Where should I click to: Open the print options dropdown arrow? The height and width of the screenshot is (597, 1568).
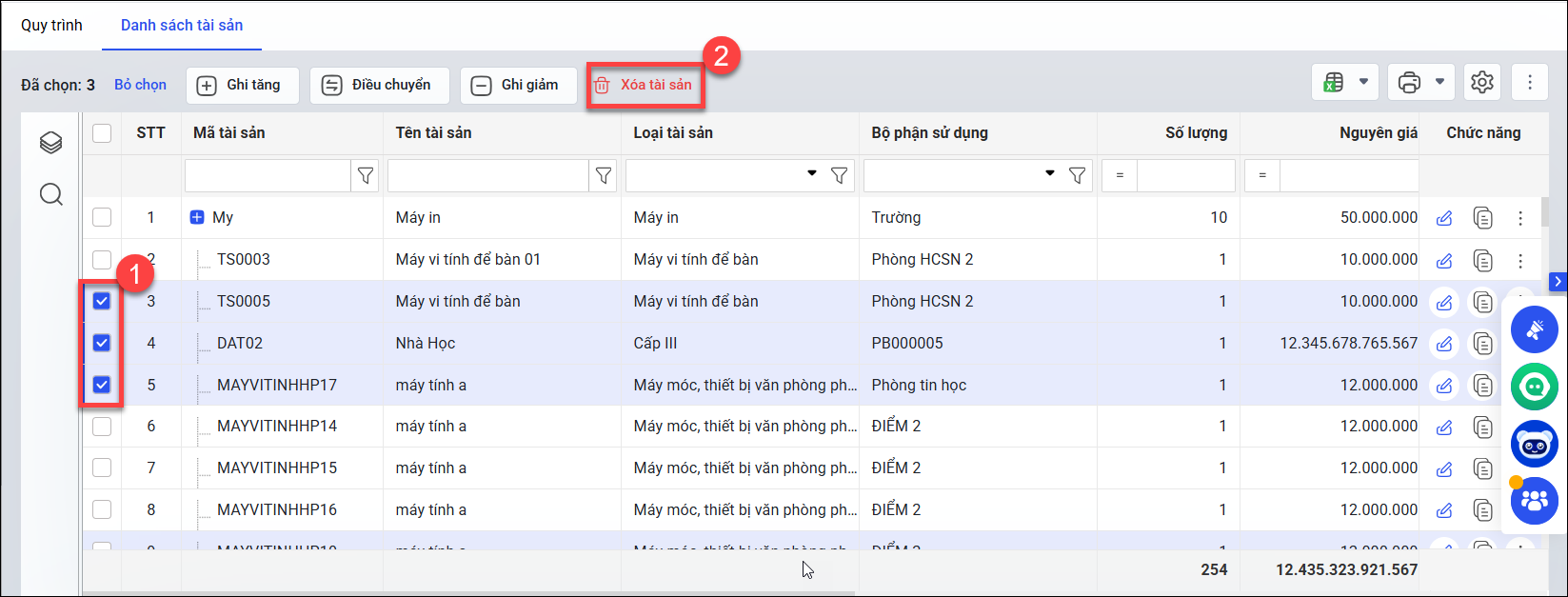tap(1439, 83)
